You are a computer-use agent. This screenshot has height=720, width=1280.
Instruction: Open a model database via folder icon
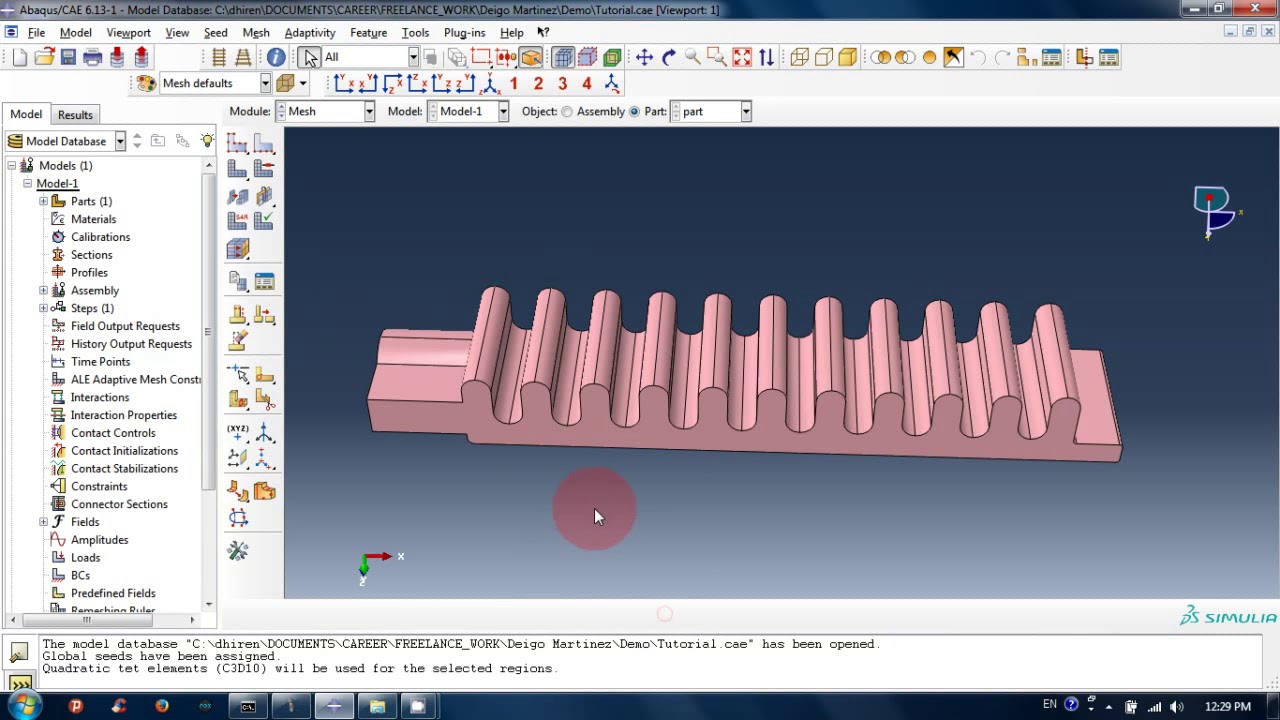tap(44, 58)
